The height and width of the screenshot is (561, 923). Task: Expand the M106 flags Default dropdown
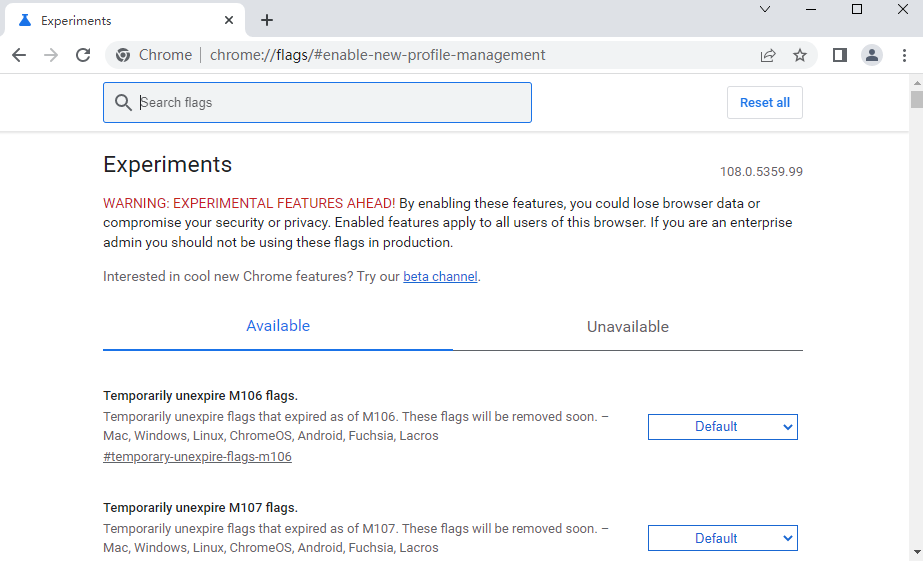click(722, 427)
